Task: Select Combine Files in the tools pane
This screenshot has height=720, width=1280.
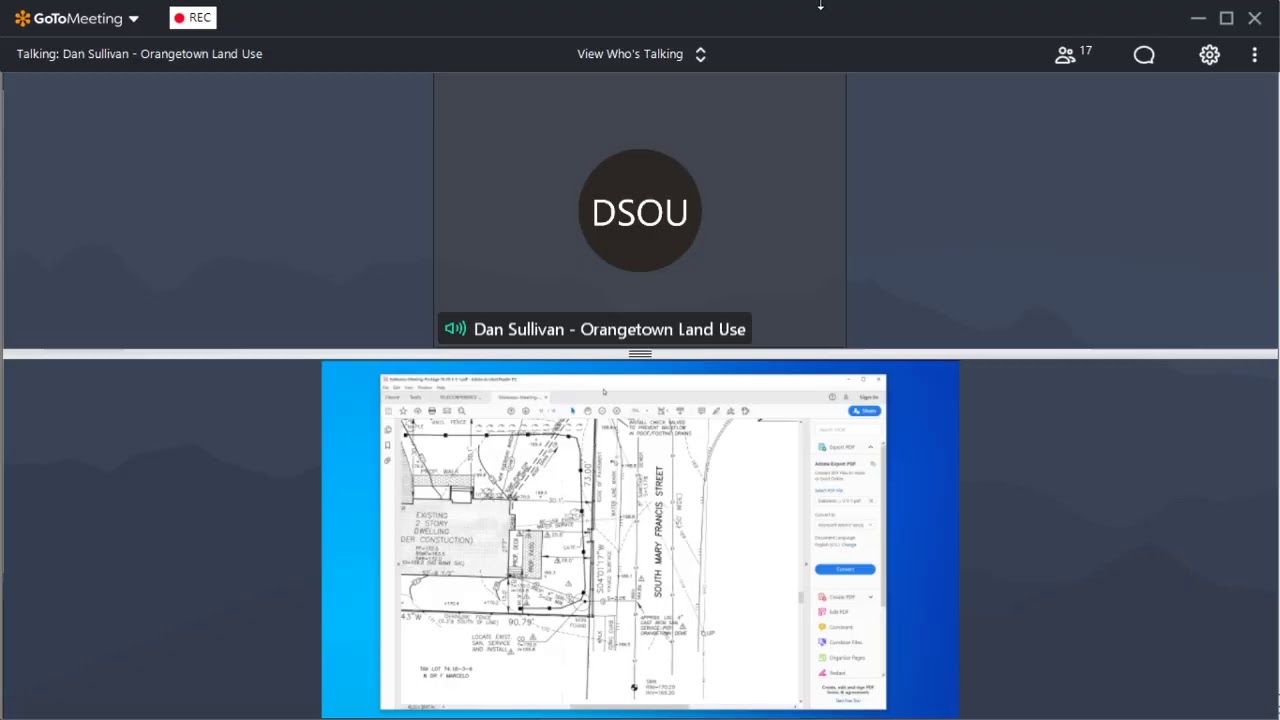Action: tap(840, 642)
